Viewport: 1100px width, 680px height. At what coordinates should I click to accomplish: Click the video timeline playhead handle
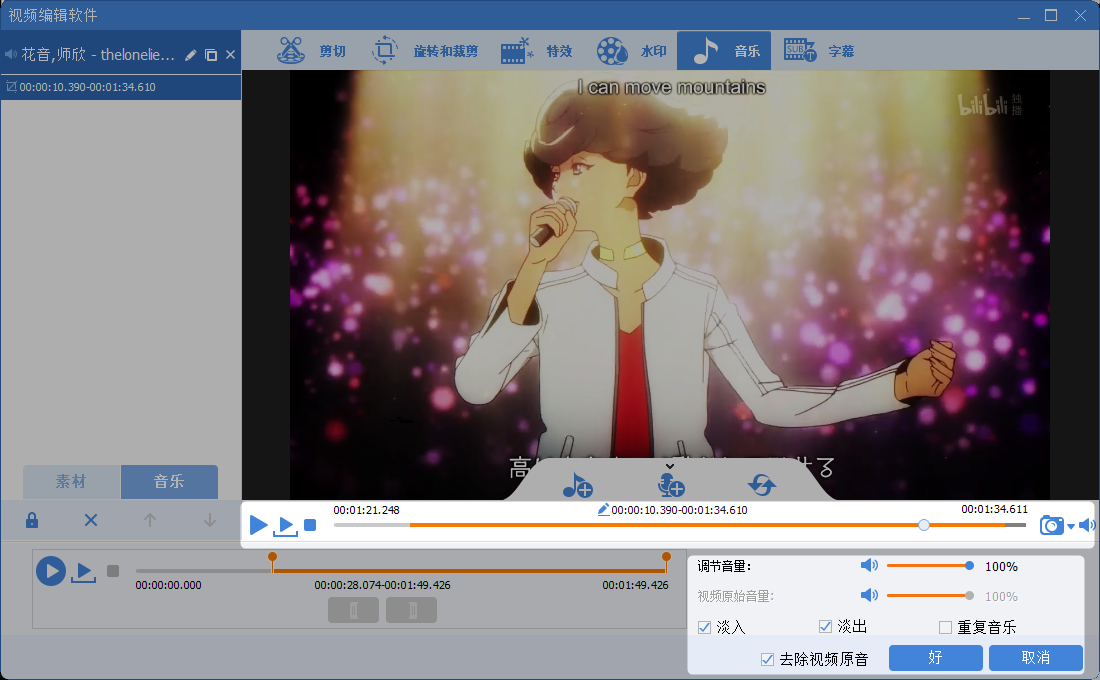(x=924, y=525)
